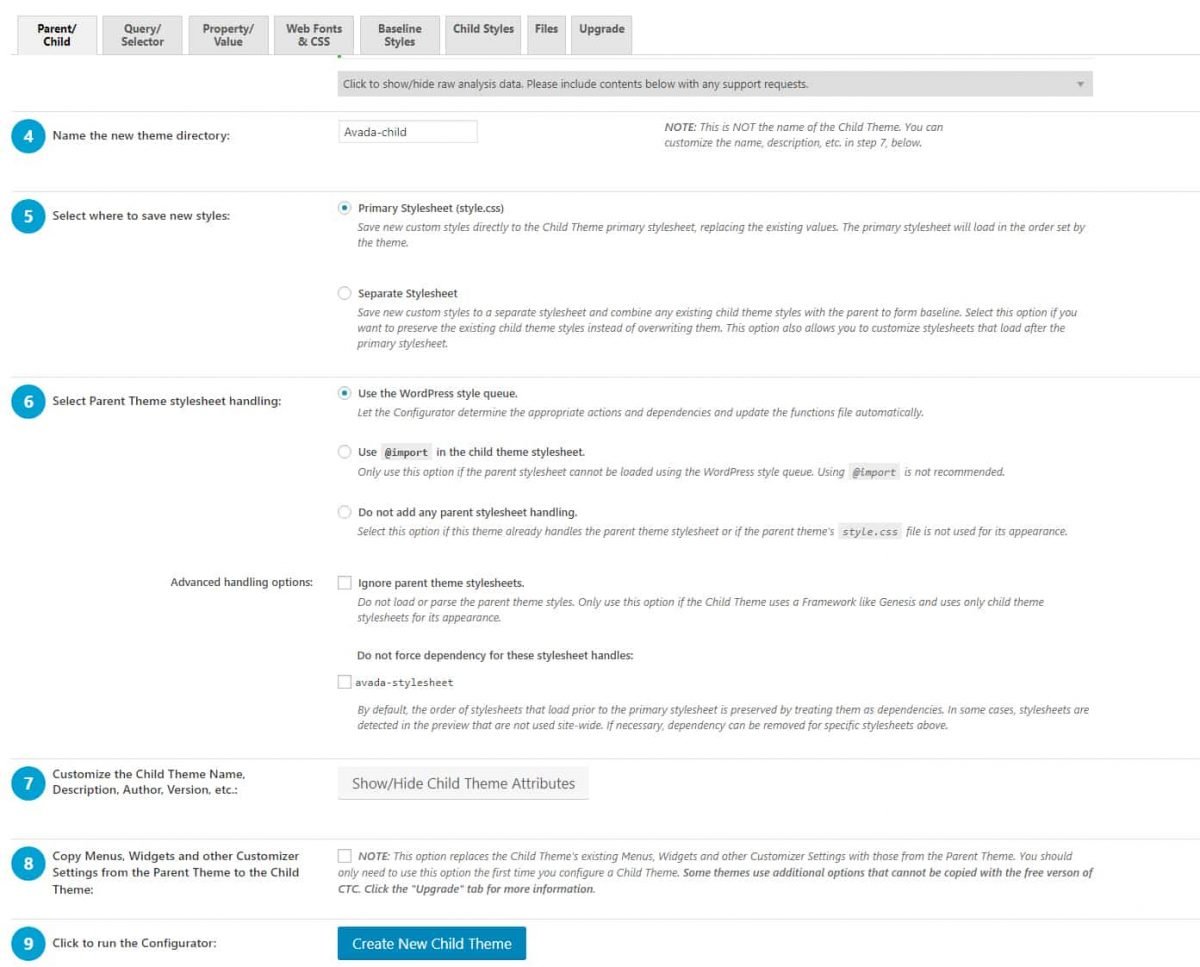
Task: Enable 'Ignore parent theme stylesheets' checkbox
Action: coord(345,582)
